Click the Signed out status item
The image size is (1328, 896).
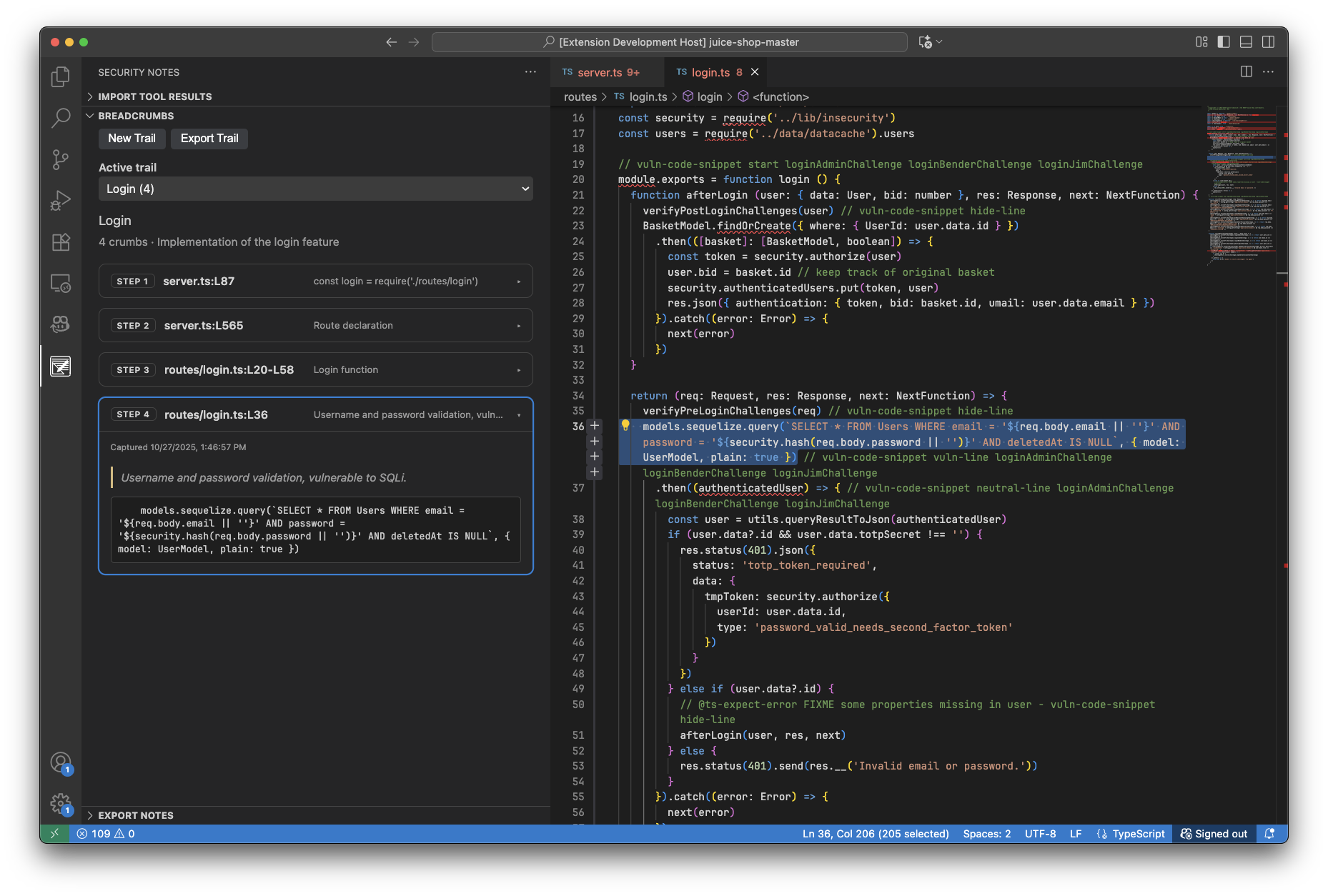coord(1214,833)
